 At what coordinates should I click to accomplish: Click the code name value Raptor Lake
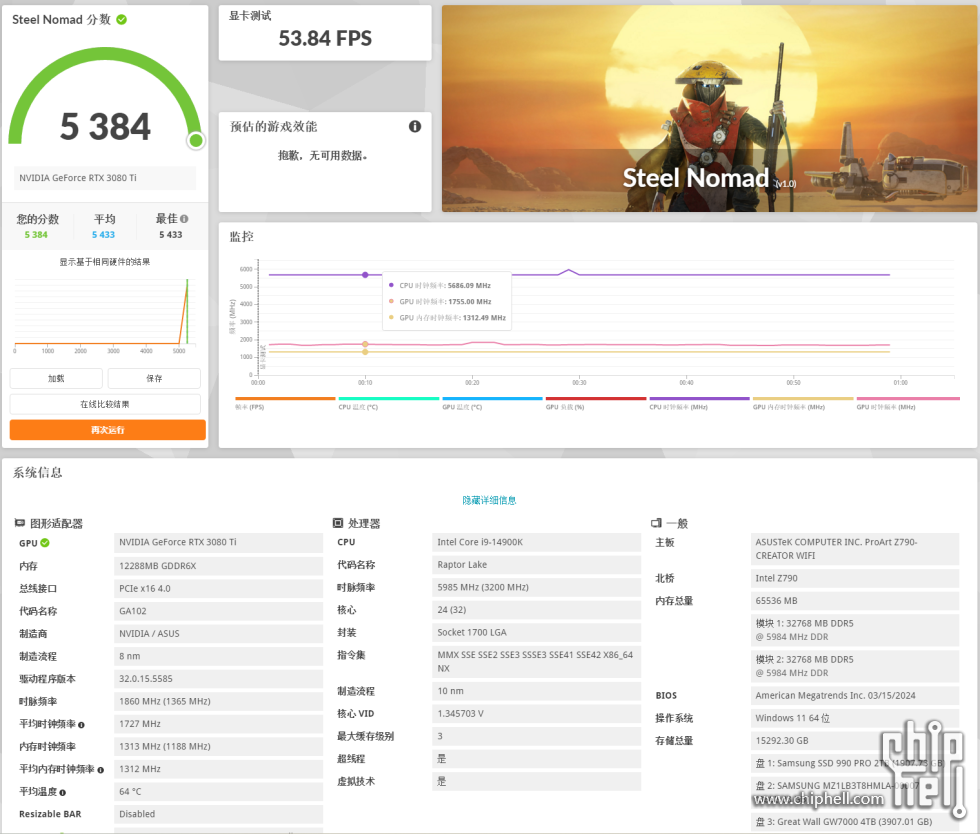point(536,565)
